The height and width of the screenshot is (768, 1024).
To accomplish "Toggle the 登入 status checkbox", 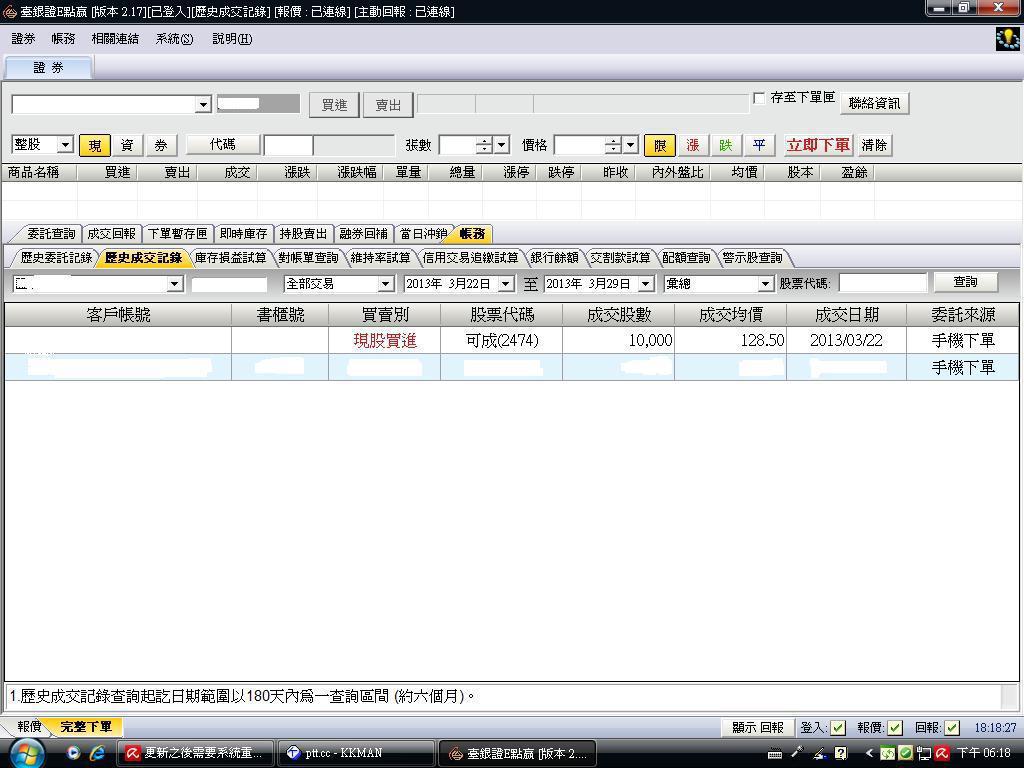I will pos(838,728).
